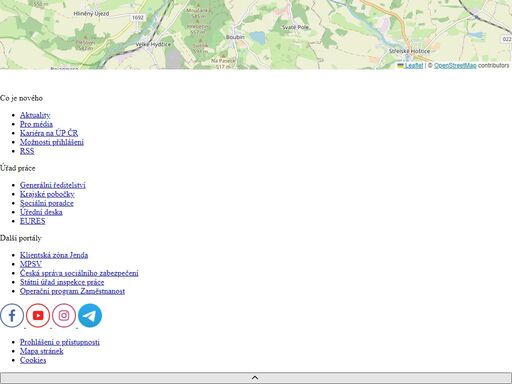
Task: Open the Úřední deska link
Action: tap(41, 212)
